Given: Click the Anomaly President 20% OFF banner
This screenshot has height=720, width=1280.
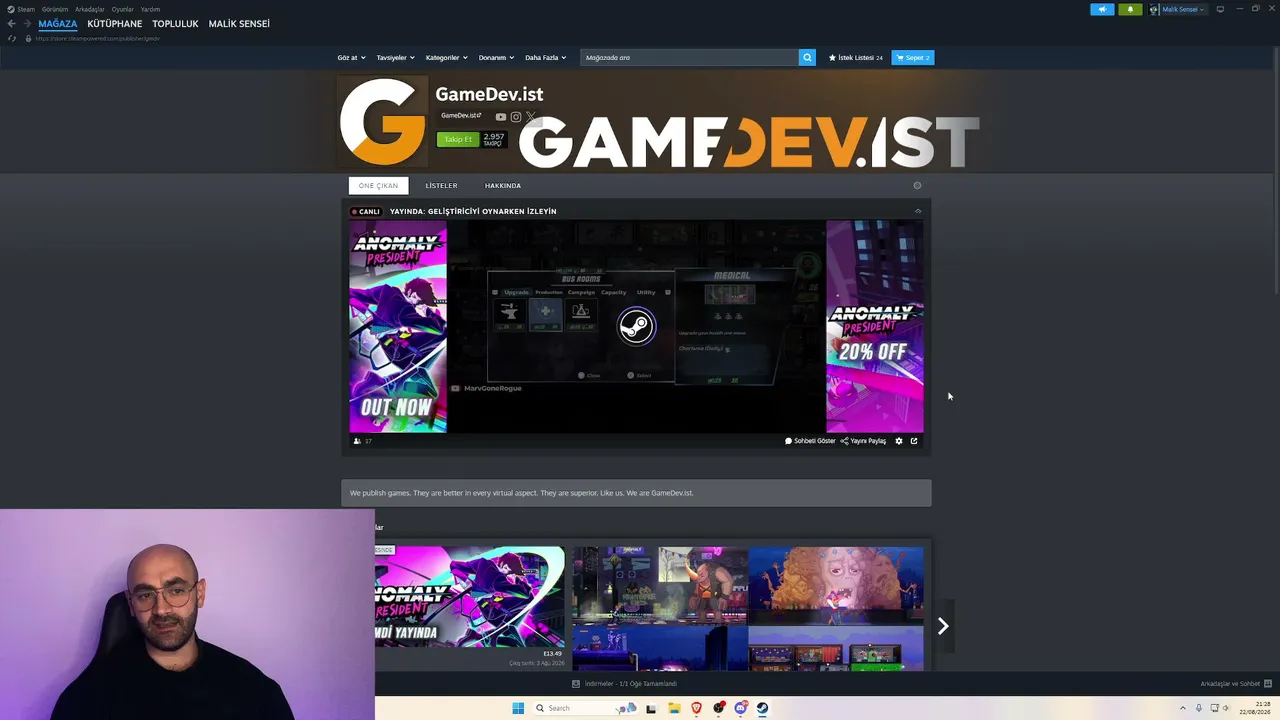Looking at the screenshot, I should click(875, 327).
